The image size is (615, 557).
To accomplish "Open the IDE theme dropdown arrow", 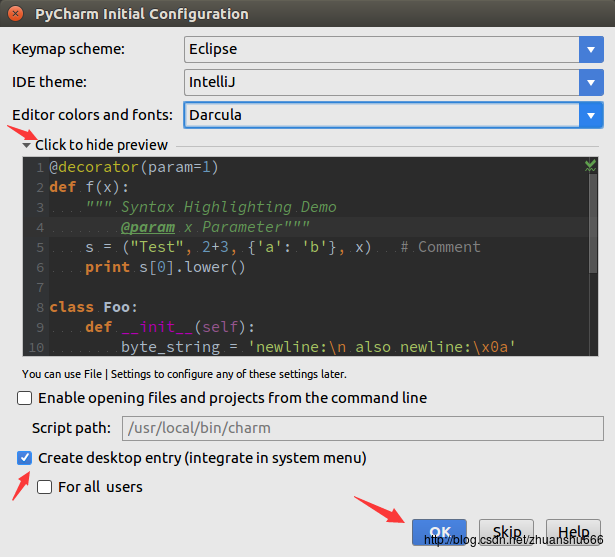I will point(590,82).
